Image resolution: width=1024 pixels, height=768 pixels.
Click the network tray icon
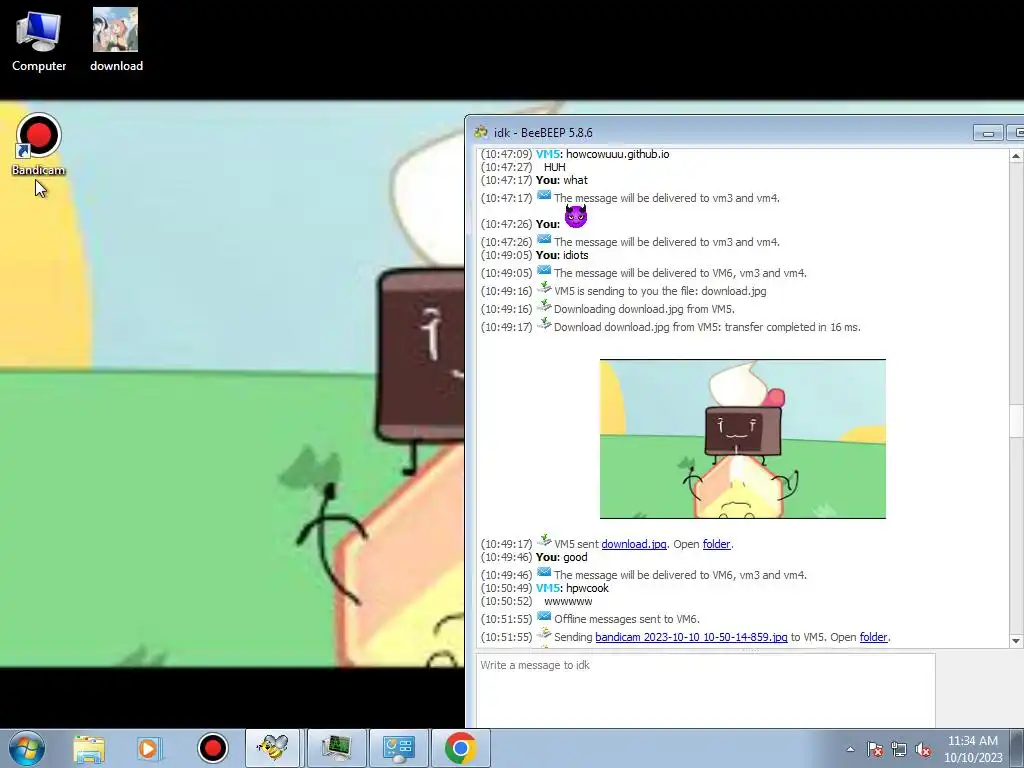[899, 749]
